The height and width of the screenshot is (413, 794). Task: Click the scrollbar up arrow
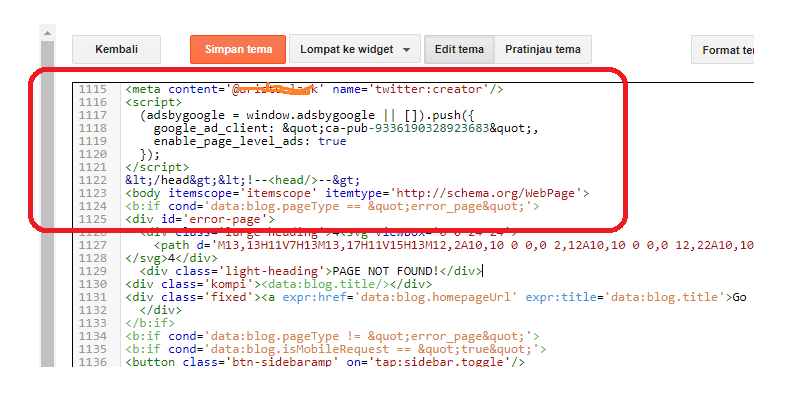click(x=48, y=33)
